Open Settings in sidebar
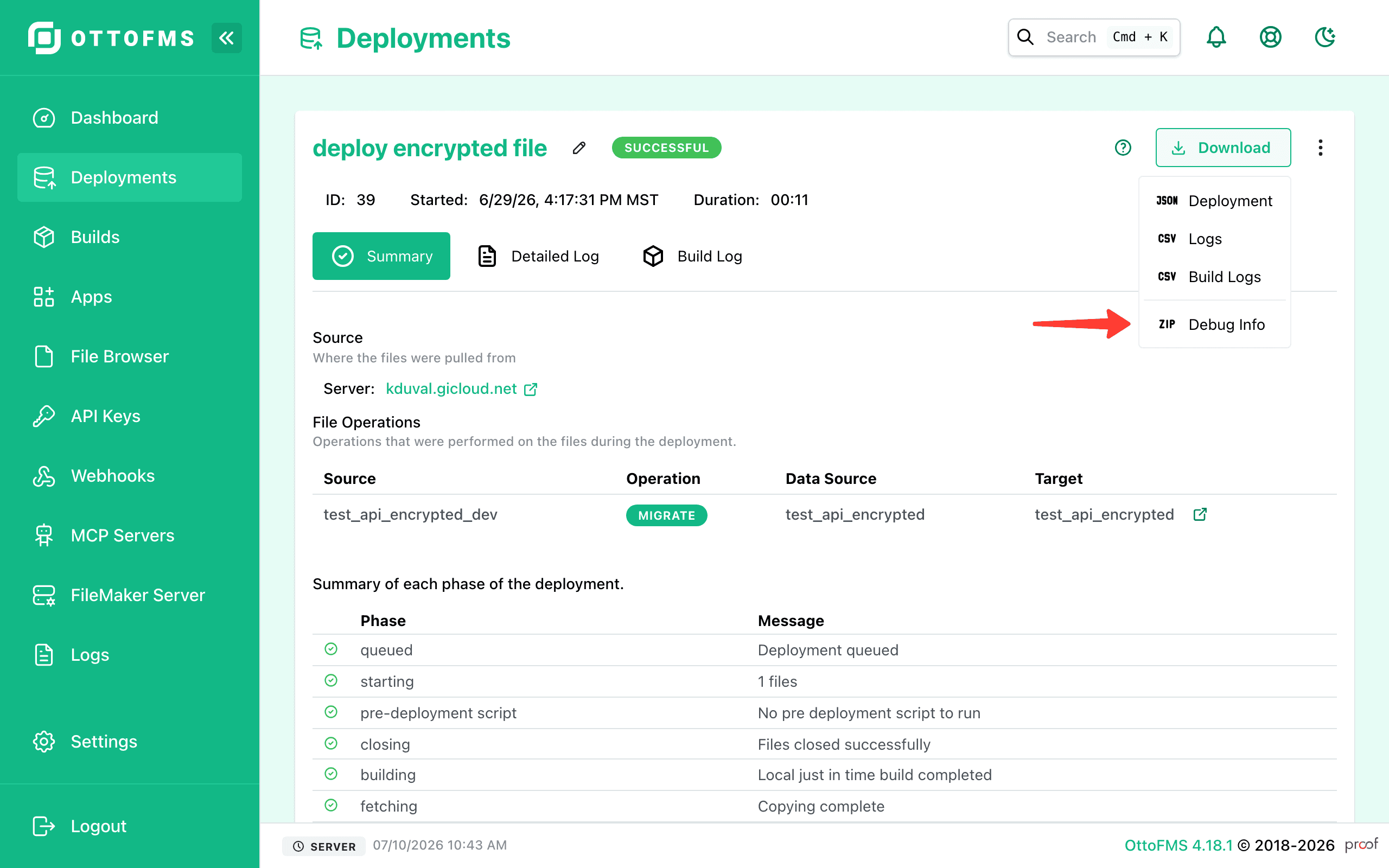The image size is (1389, 868). 130,742
